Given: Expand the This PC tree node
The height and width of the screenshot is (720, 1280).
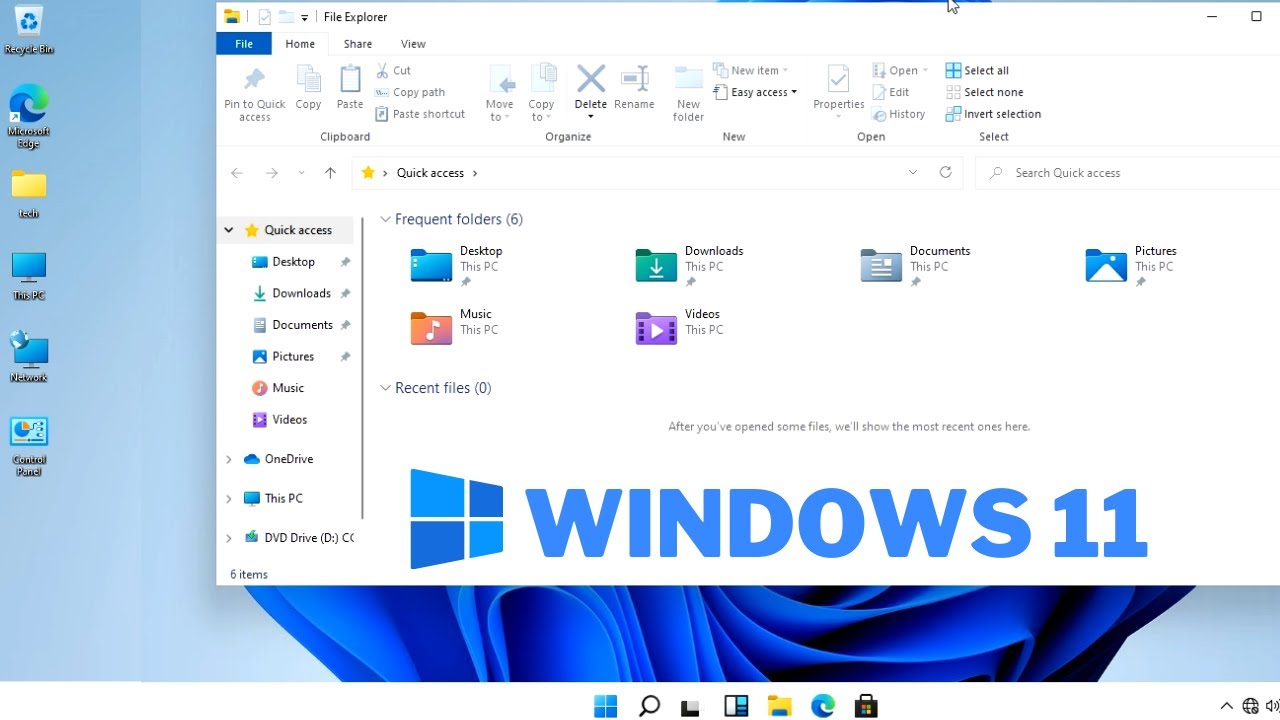Looking at the screenshot, I should (229, 498).
